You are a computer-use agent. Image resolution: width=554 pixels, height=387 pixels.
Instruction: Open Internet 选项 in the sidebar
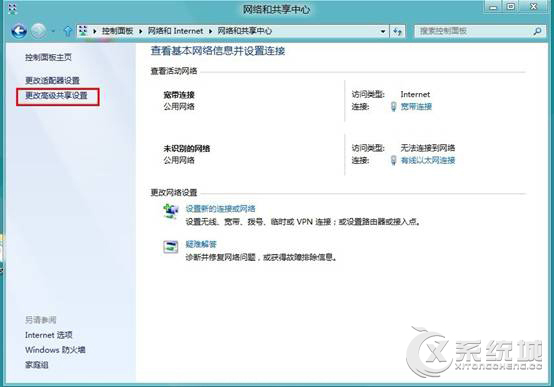point(49,335)
